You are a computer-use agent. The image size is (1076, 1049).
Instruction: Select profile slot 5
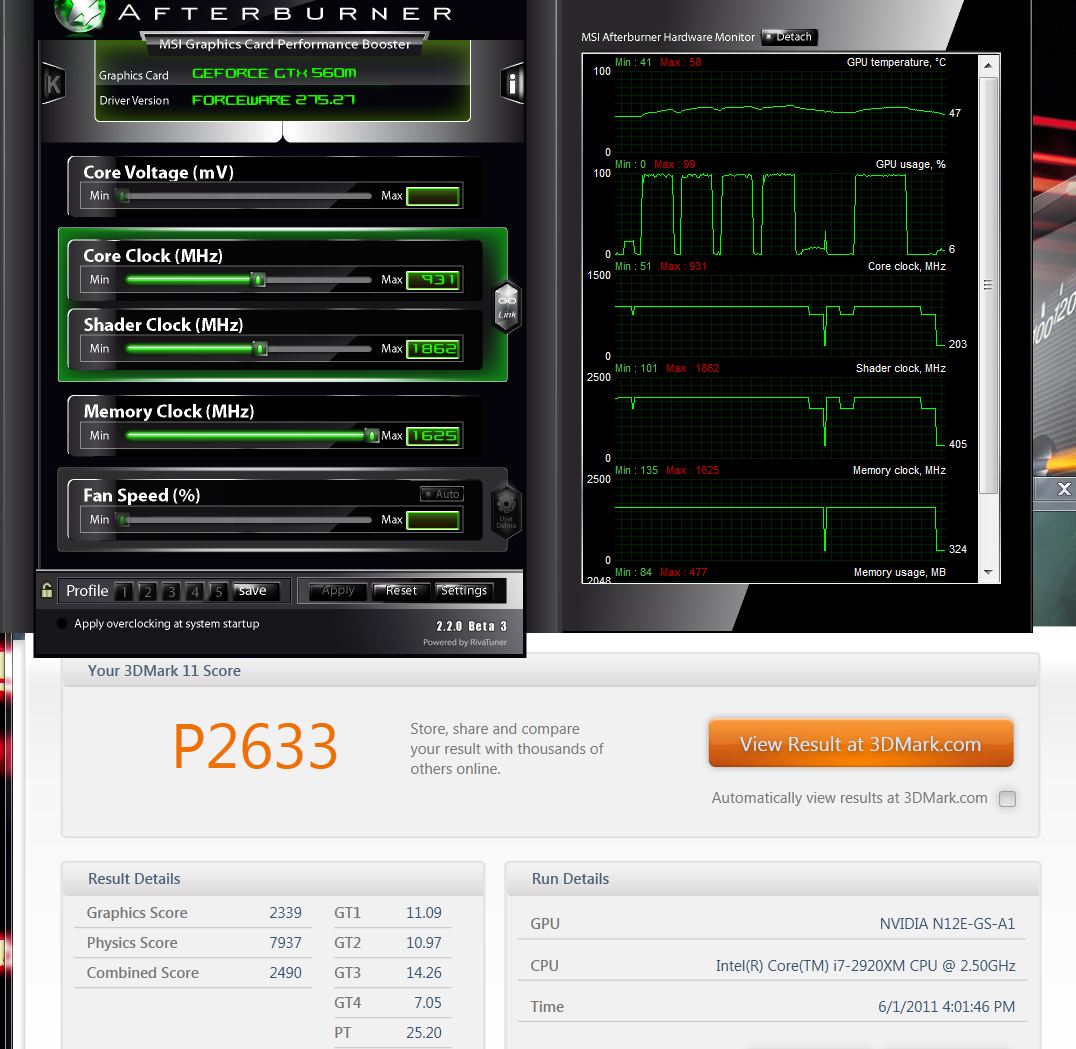[x=219, y=591]
